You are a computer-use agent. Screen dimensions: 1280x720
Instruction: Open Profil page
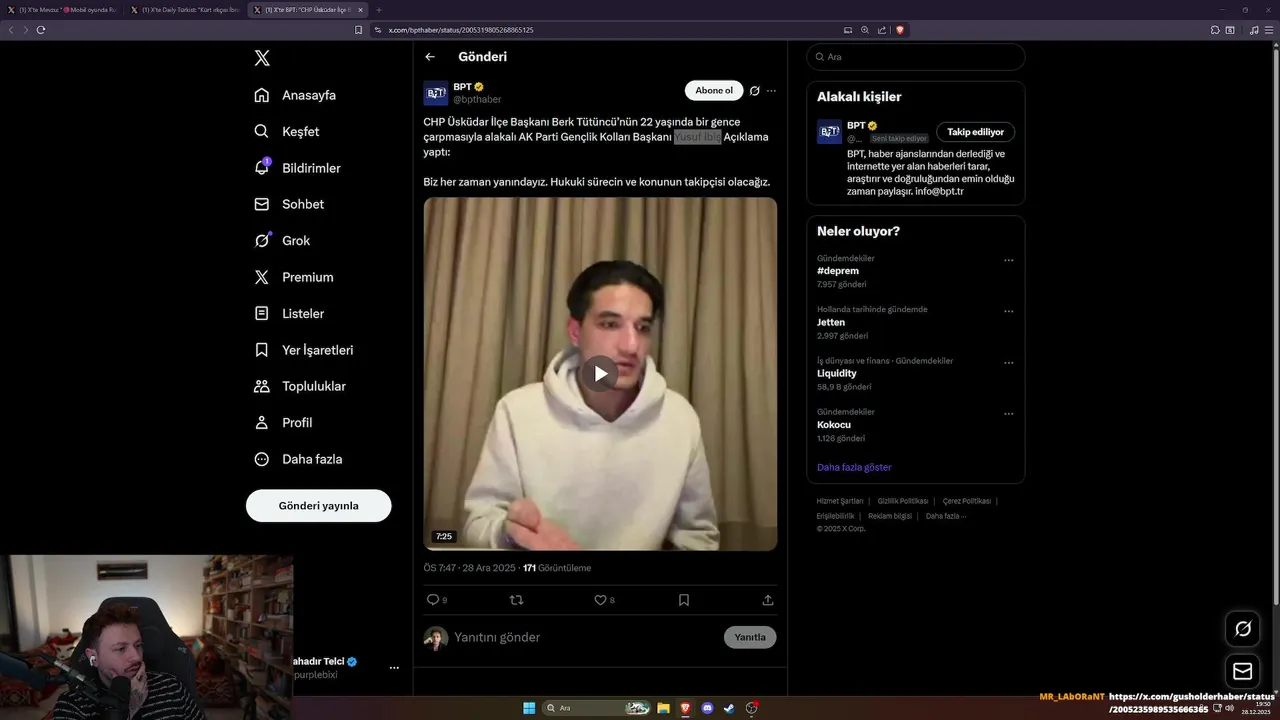(283, 422)
